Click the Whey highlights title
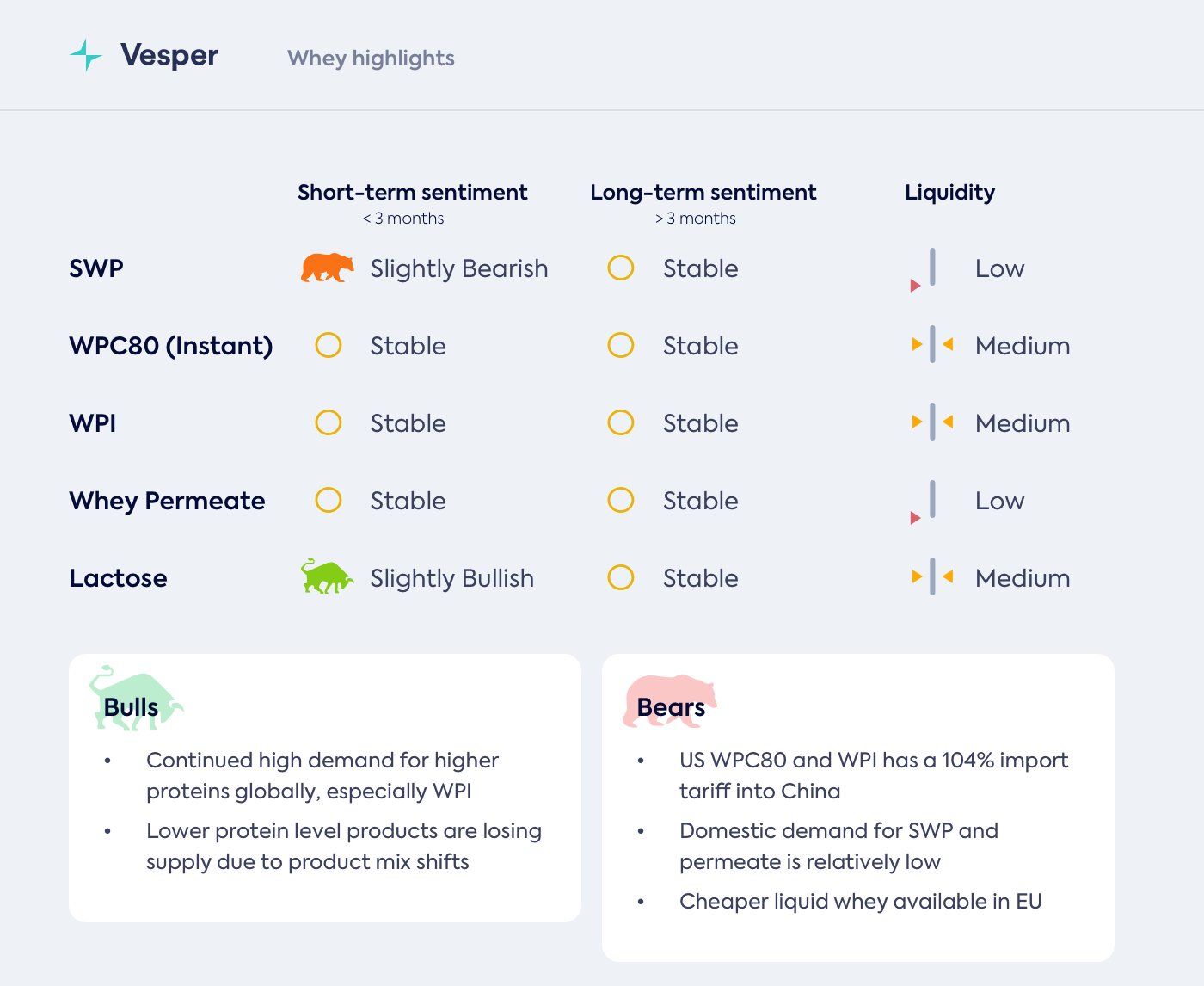 tap(371, 58)
